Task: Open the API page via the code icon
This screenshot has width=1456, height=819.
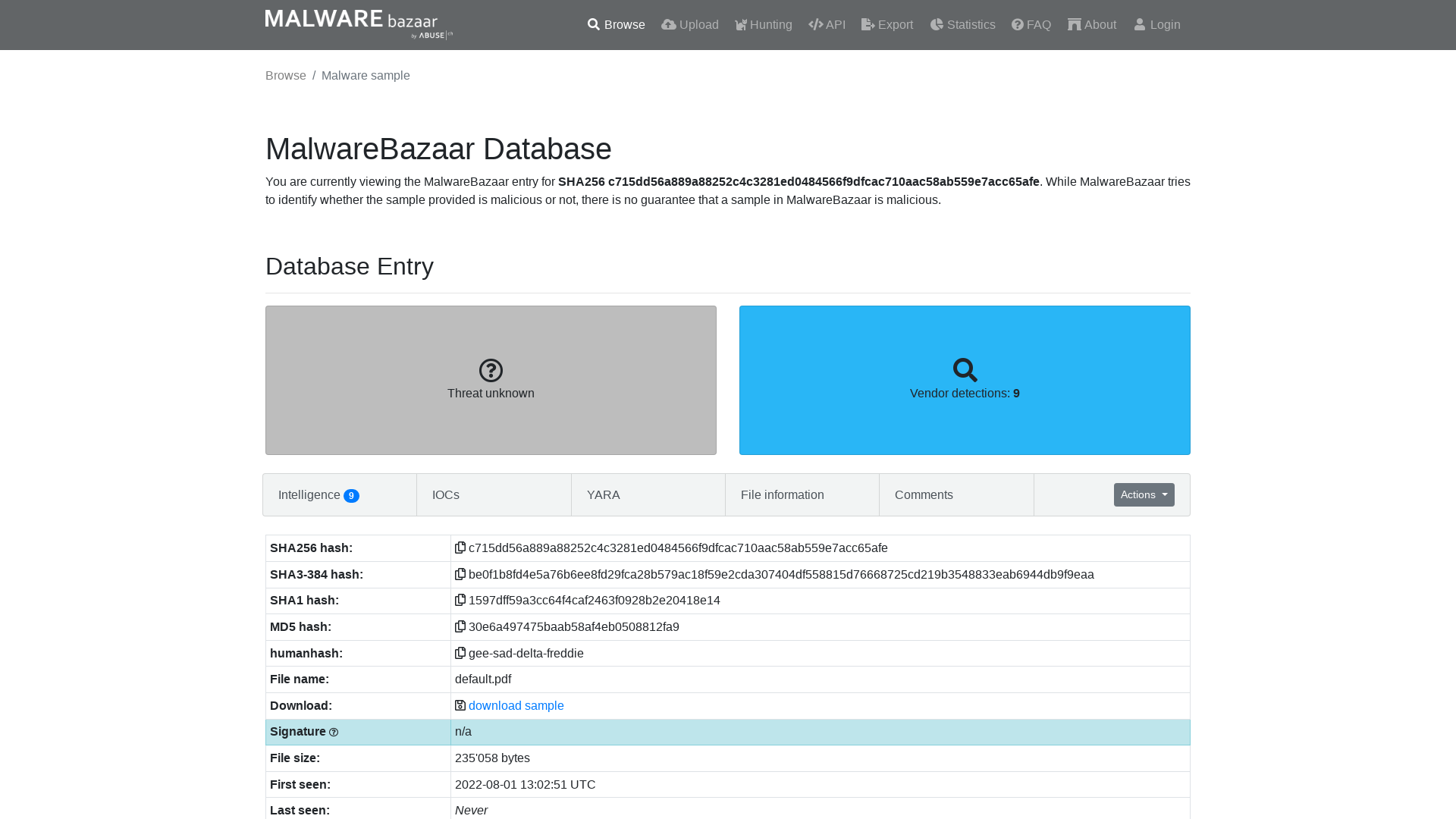Action: coord(815,24)
